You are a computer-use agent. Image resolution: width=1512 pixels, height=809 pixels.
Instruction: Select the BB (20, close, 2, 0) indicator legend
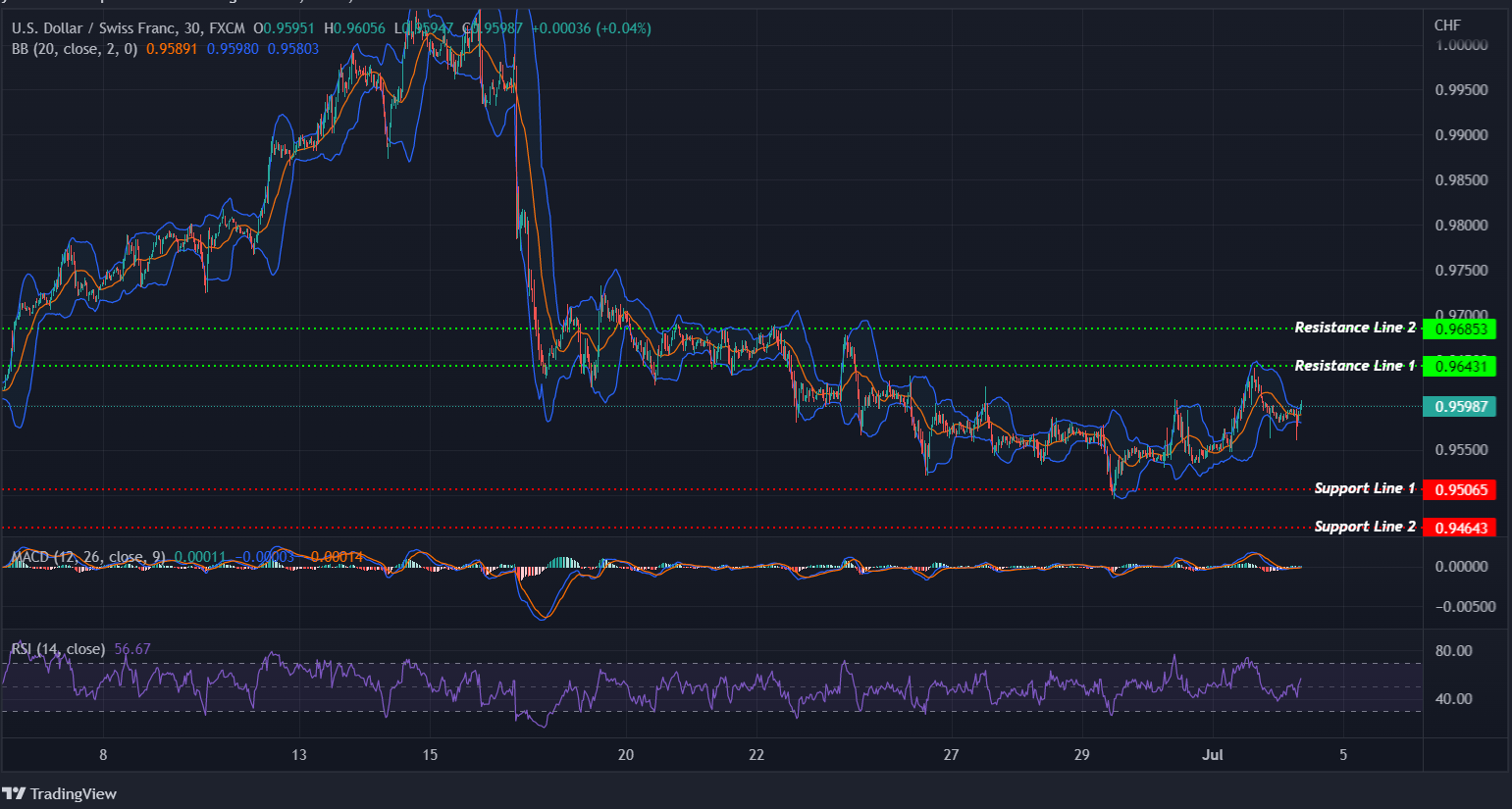pyautogui.click(x=74, y=48)
